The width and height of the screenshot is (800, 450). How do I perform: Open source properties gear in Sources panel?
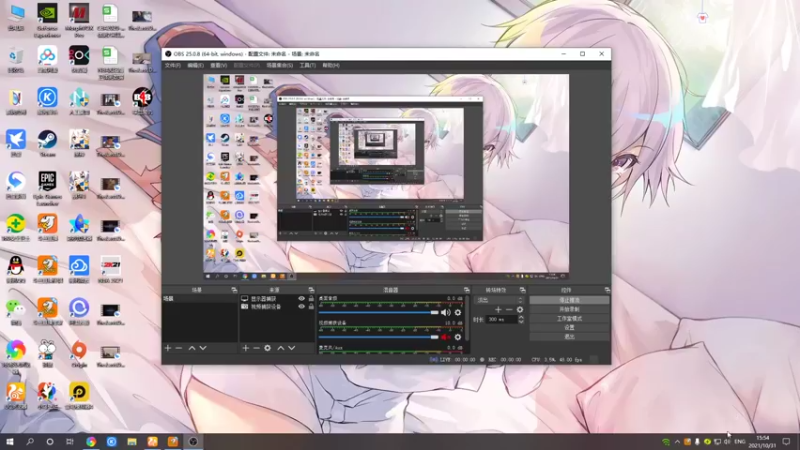(267, 348)
